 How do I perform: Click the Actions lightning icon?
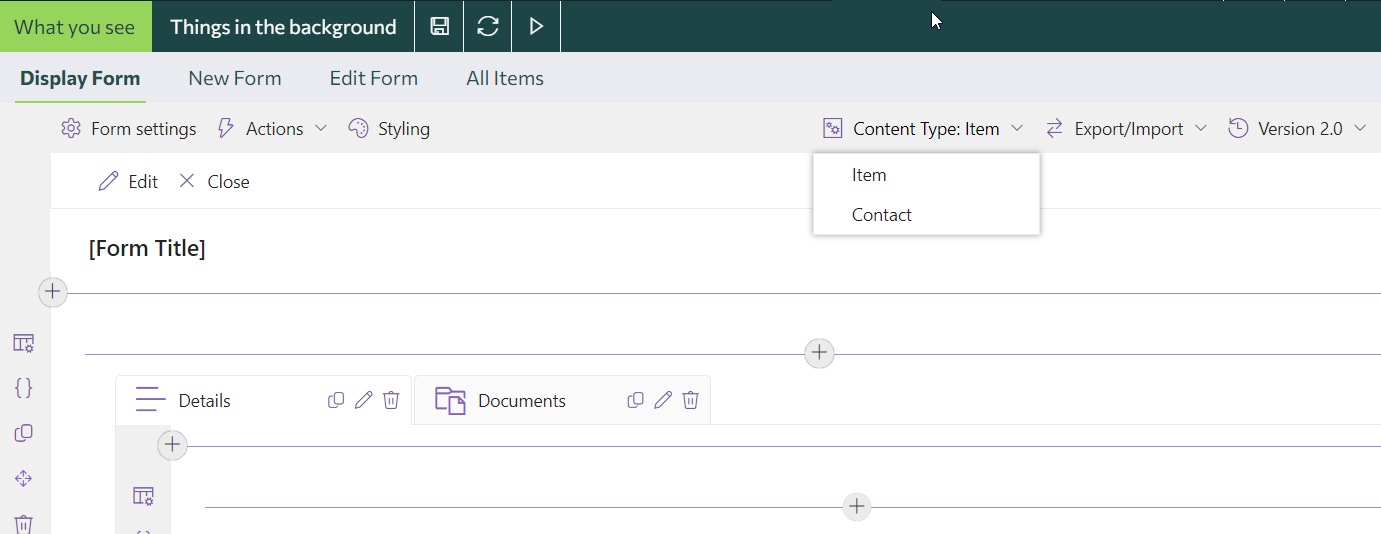tap(225, 129)
